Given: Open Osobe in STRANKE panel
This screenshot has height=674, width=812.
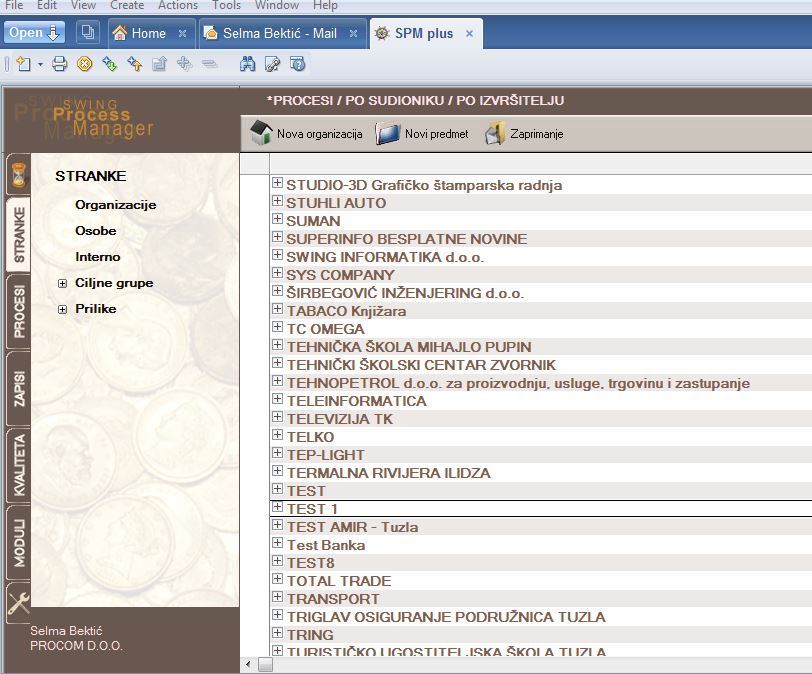Looking at the screenshot, I should (x=96, y=231).
